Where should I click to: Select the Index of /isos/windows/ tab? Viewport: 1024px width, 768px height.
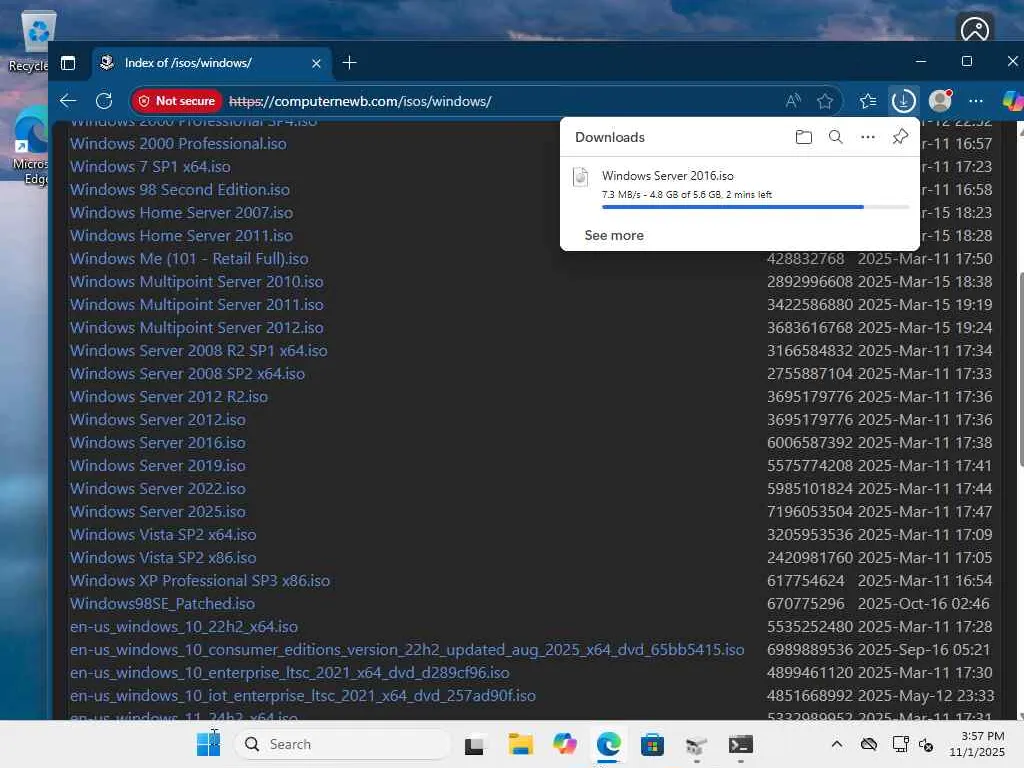point(211,63)
